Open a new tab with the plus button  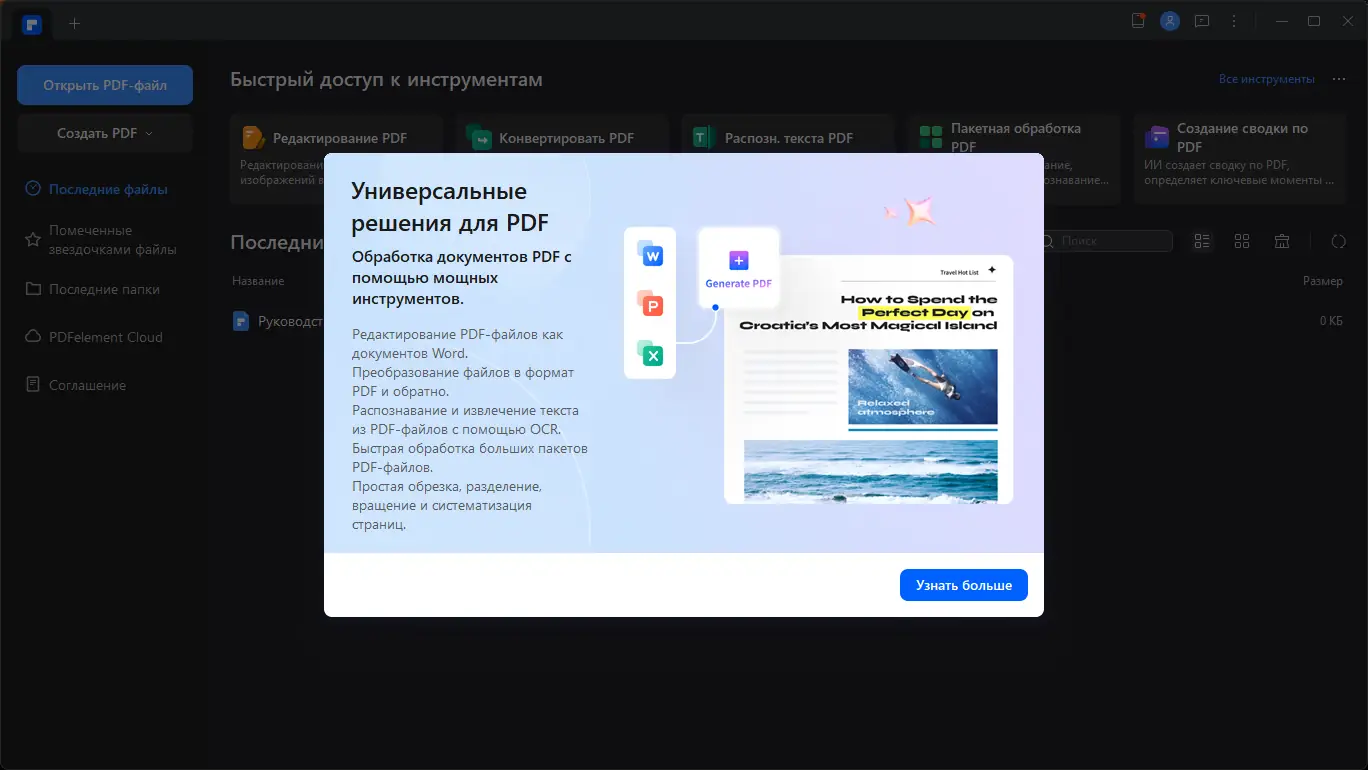(74, 22)
